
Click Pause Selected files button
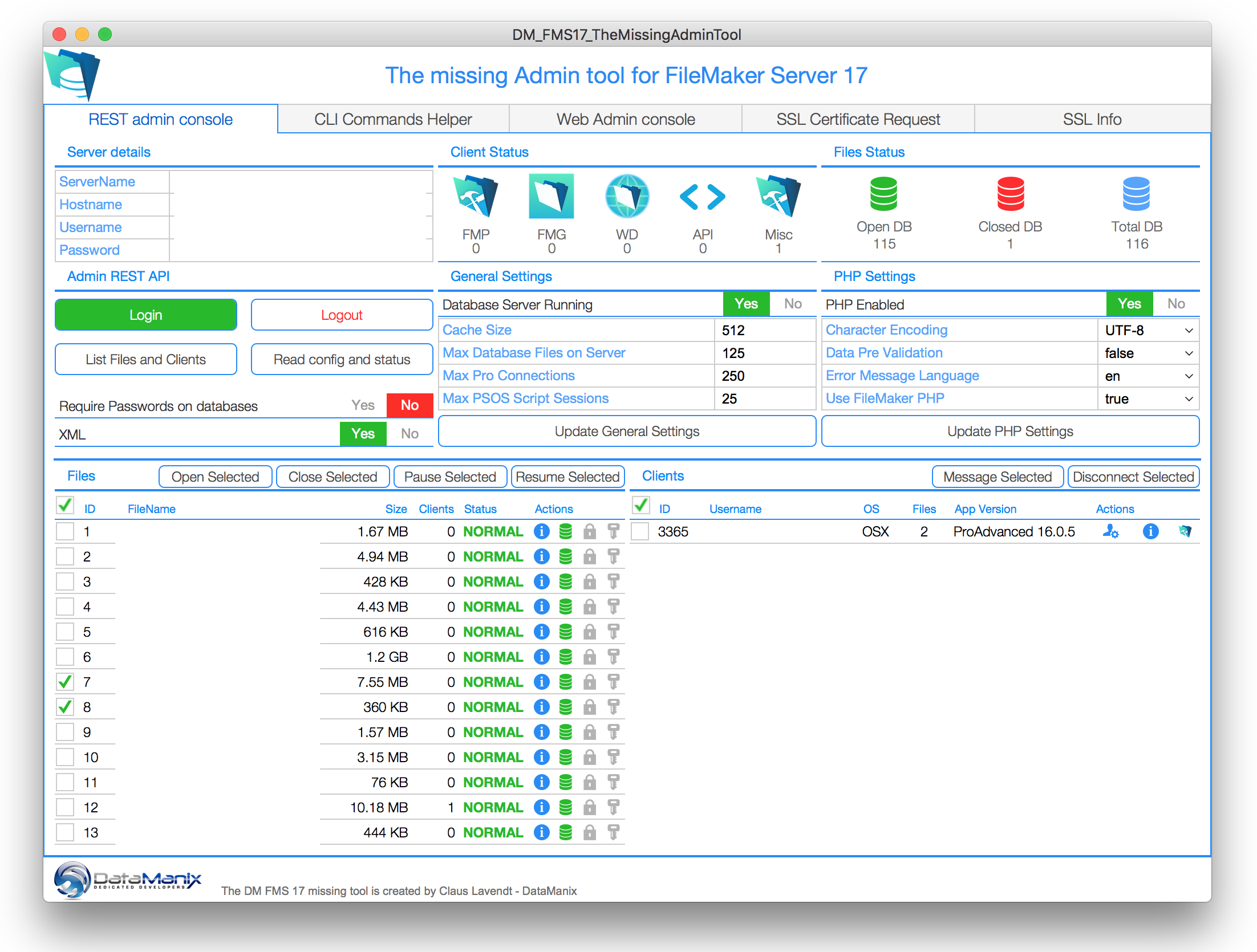tap(451, 477)
